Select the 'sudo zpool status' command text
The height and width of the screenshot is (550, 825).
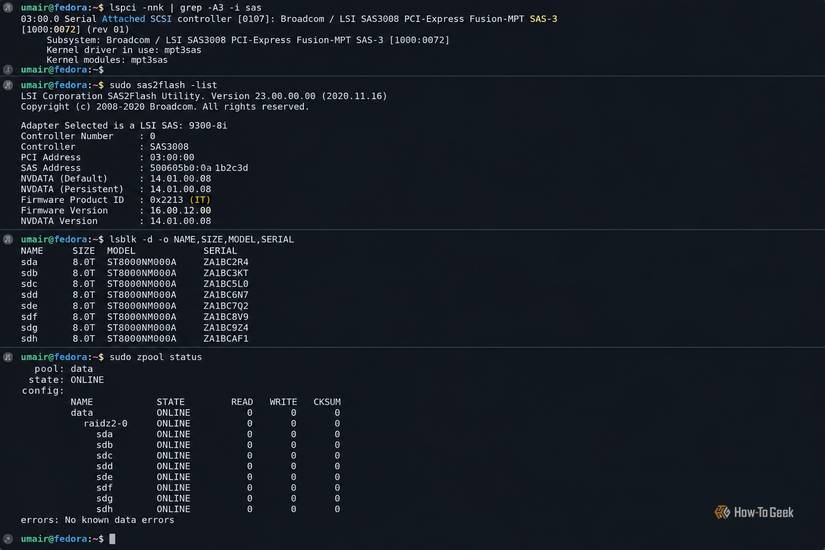pos(156,357)
